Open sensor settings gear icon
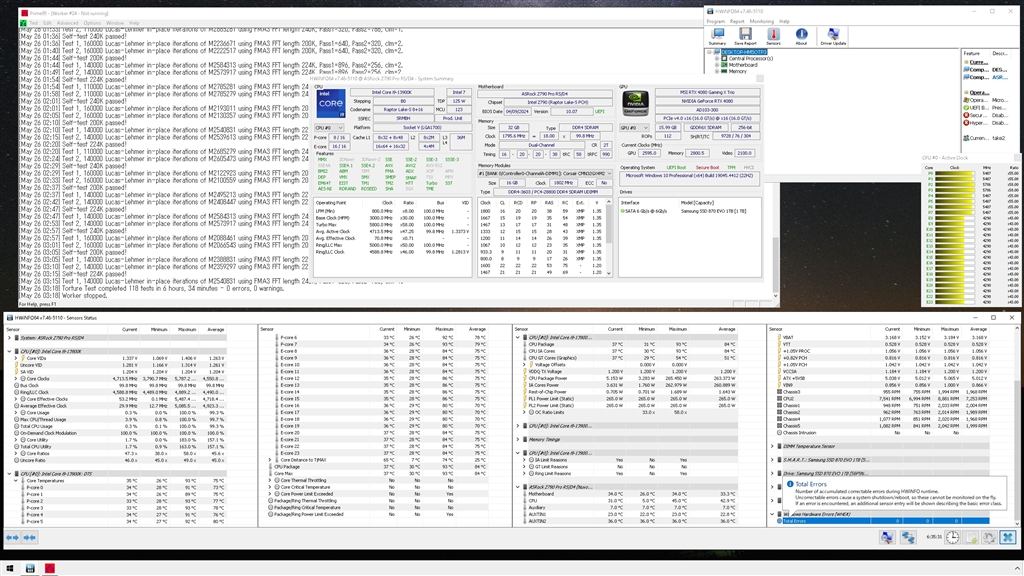This screenshot has height=576, width=1024. [x=989, y=537]
